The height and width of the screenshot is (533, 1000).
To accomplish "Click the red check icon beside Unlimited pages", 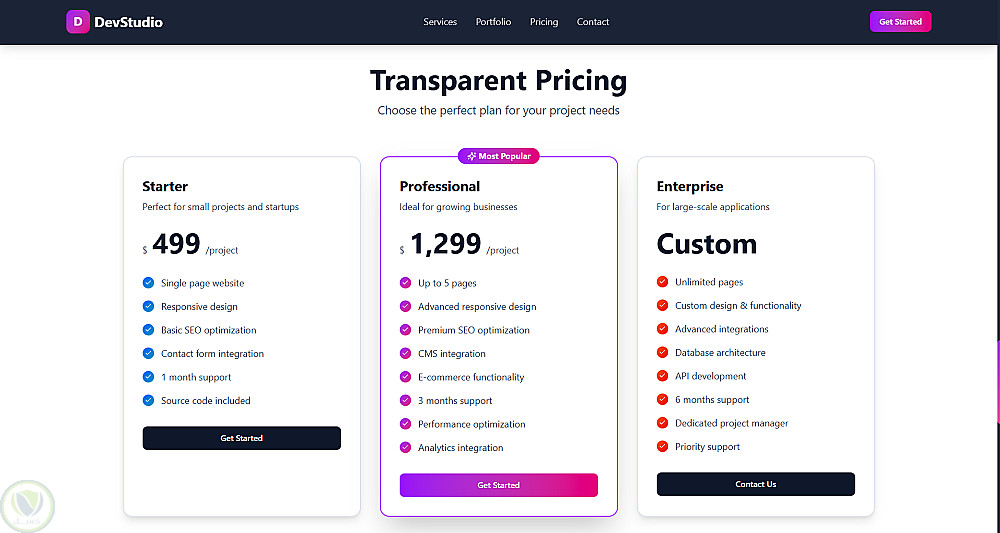I will point(662,282).
